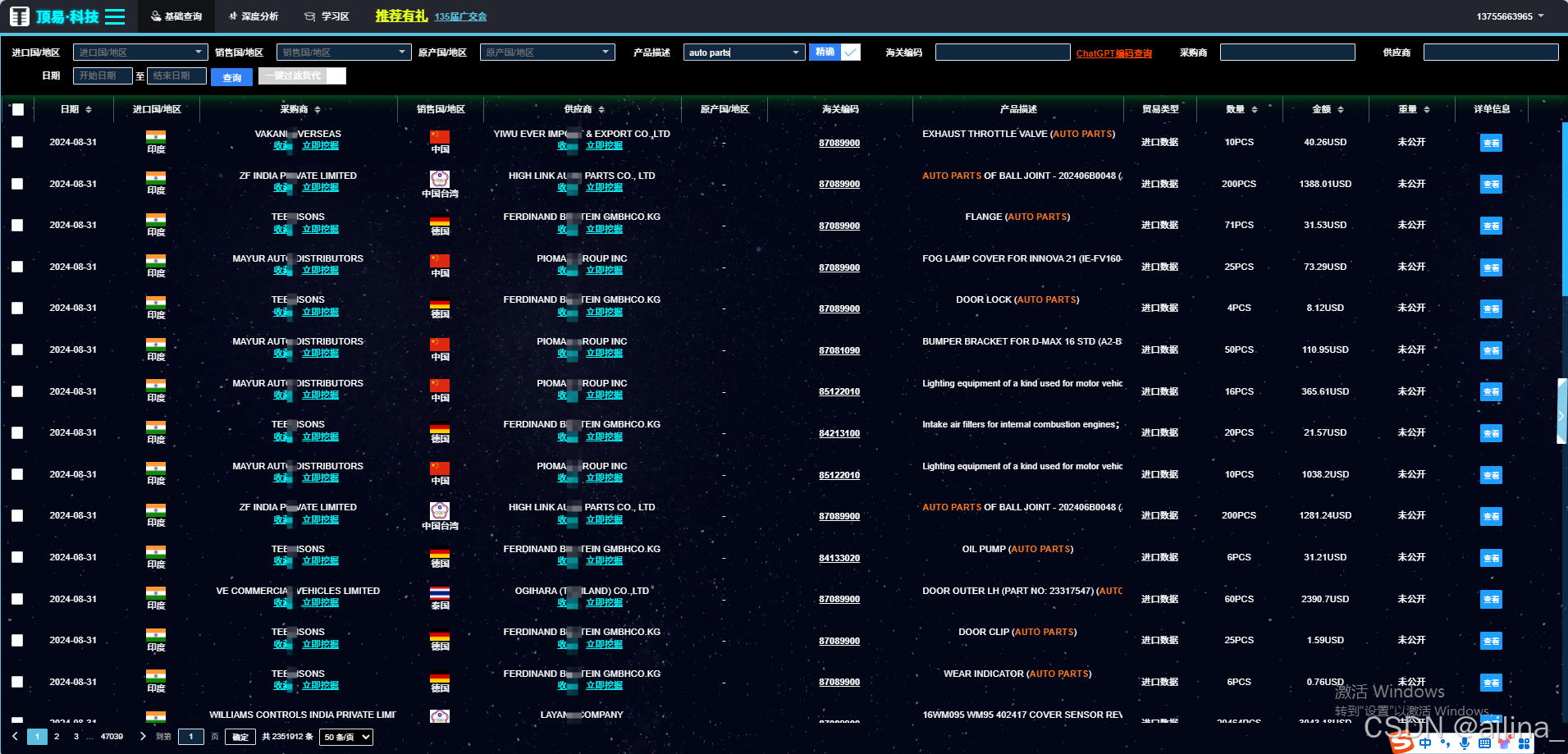
Task: Click Sogou microphone voice input icon
Action: [x=1465, y=743]
